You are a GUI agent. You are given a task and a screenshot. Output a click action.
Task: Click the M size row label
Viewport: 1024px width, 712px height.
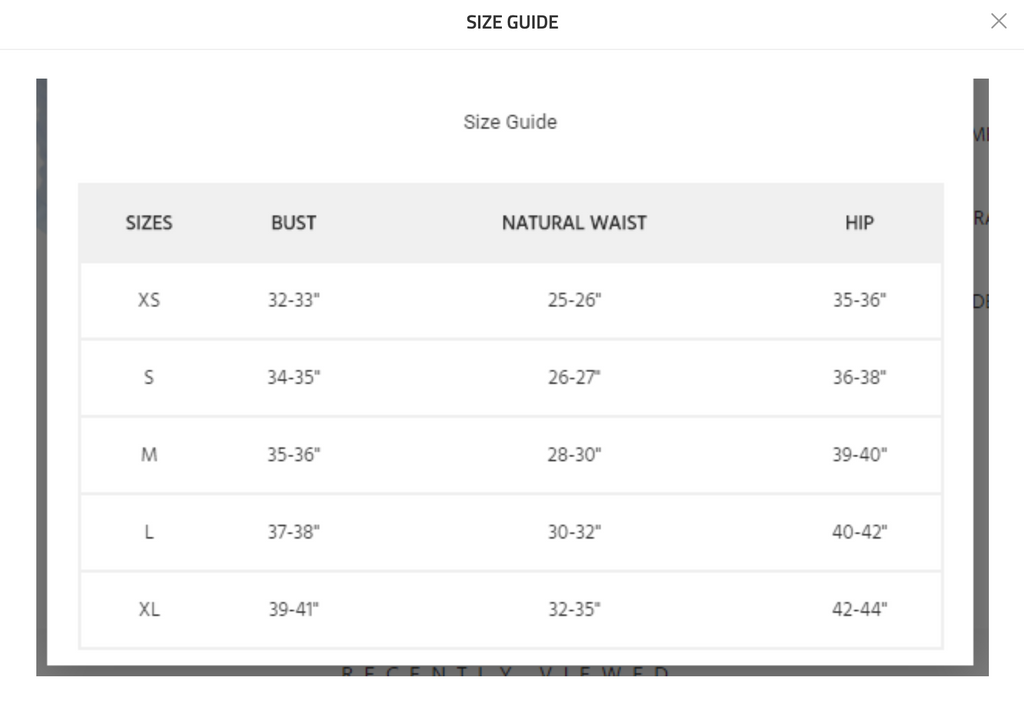point(149,454)
